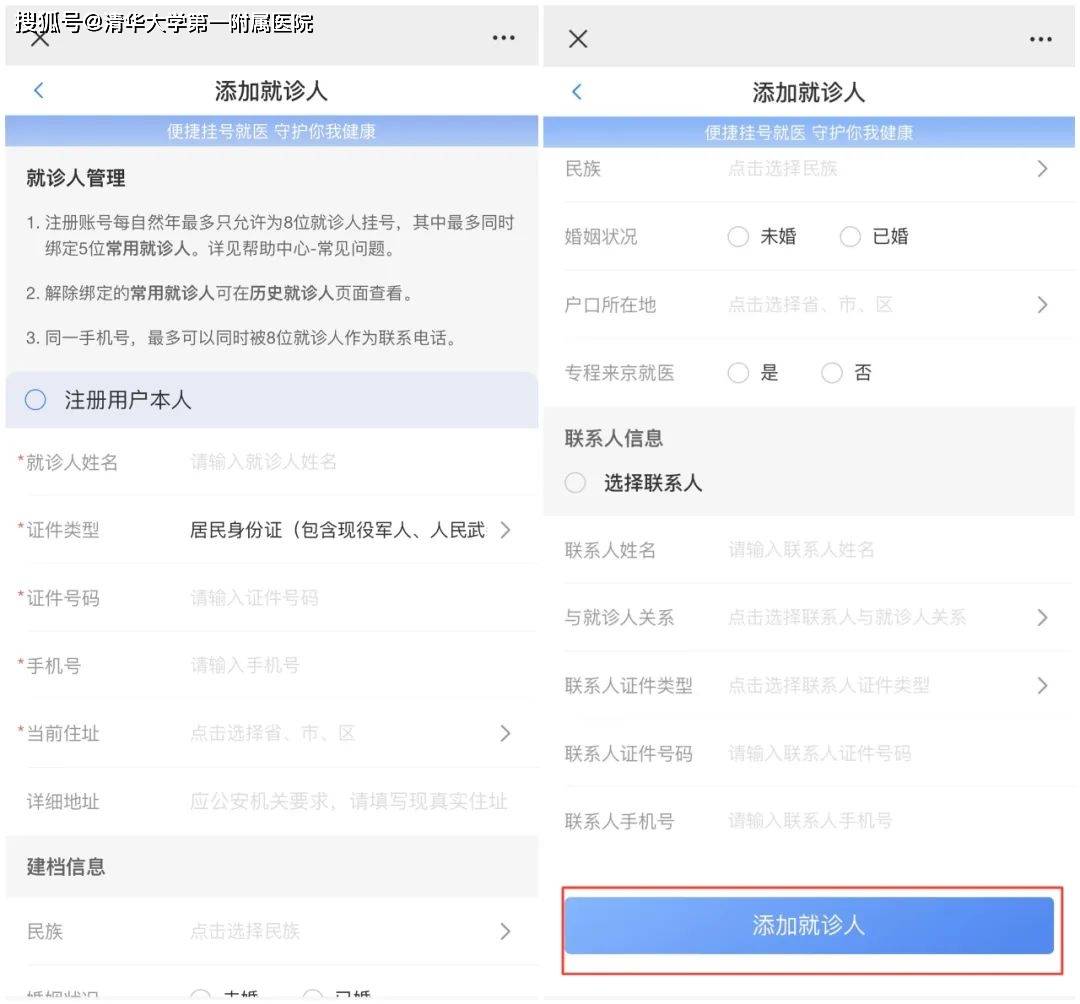The width and height of the screenshot is (1080, 1004).
Task: Select 已婚 marital status in right panel
Action: point(850,237)
